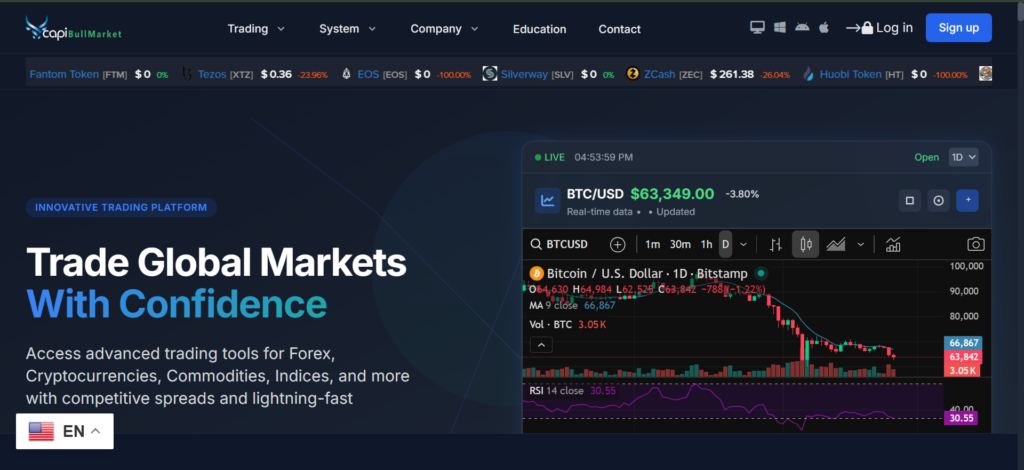Expand the System menu
The height and width of the screenshot is (470, 1024).
347,29
